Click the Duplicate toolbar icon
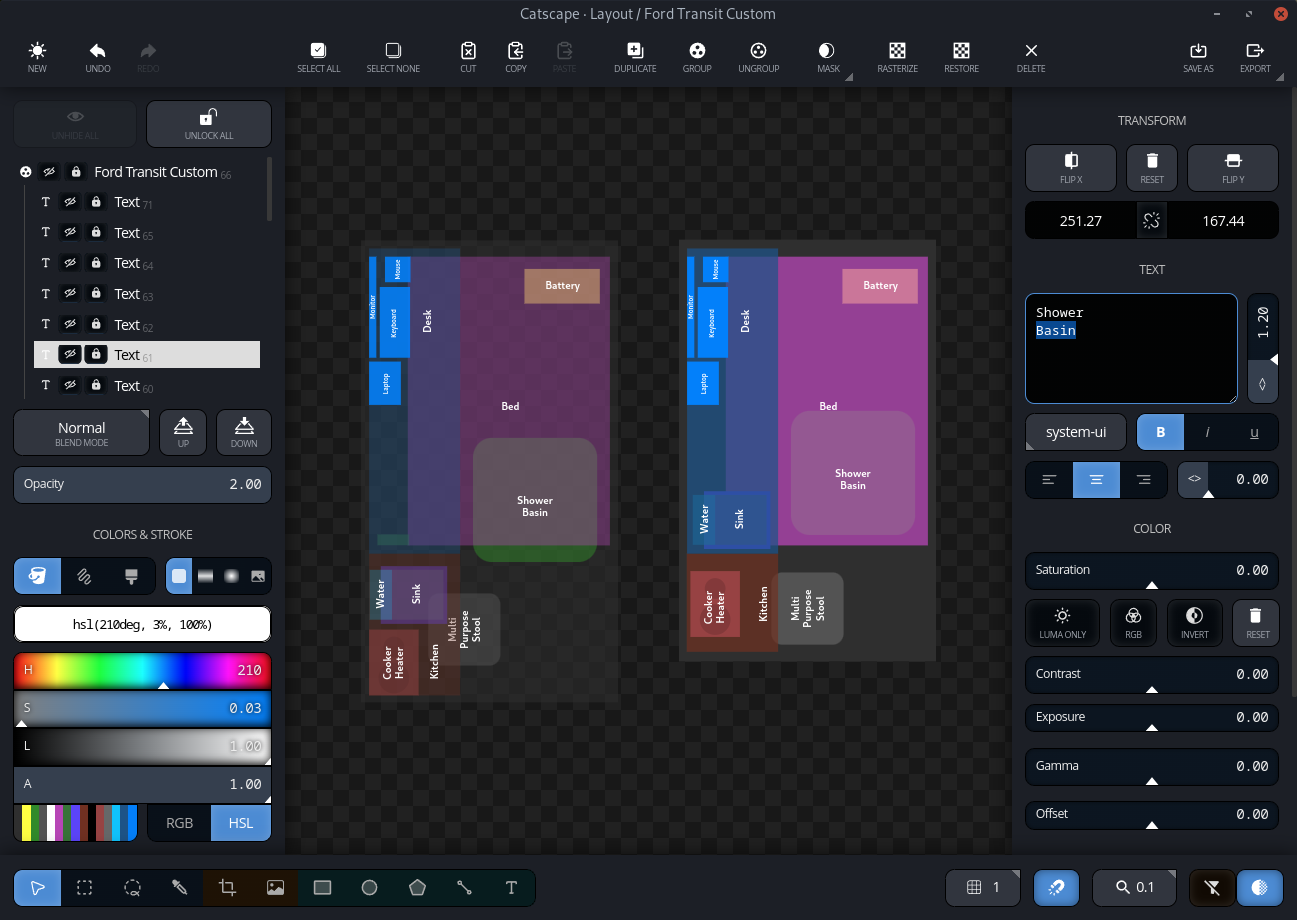 635,57
